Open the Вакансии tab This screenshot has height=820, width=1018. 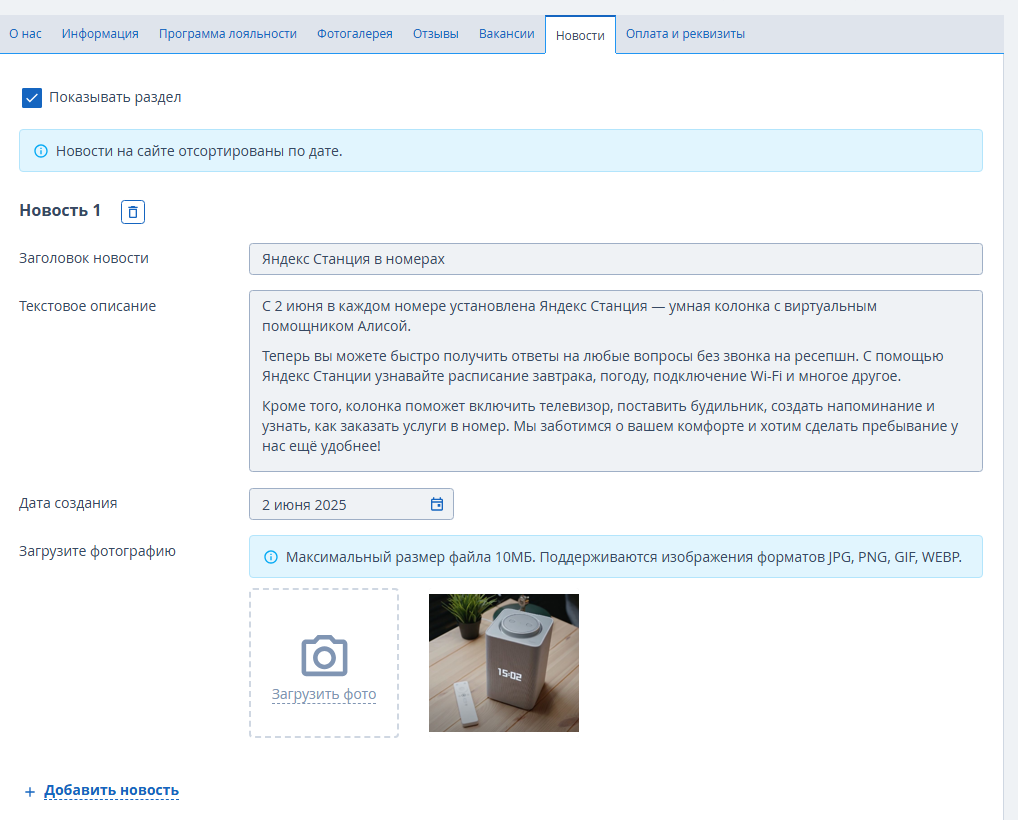coord(506,34)
